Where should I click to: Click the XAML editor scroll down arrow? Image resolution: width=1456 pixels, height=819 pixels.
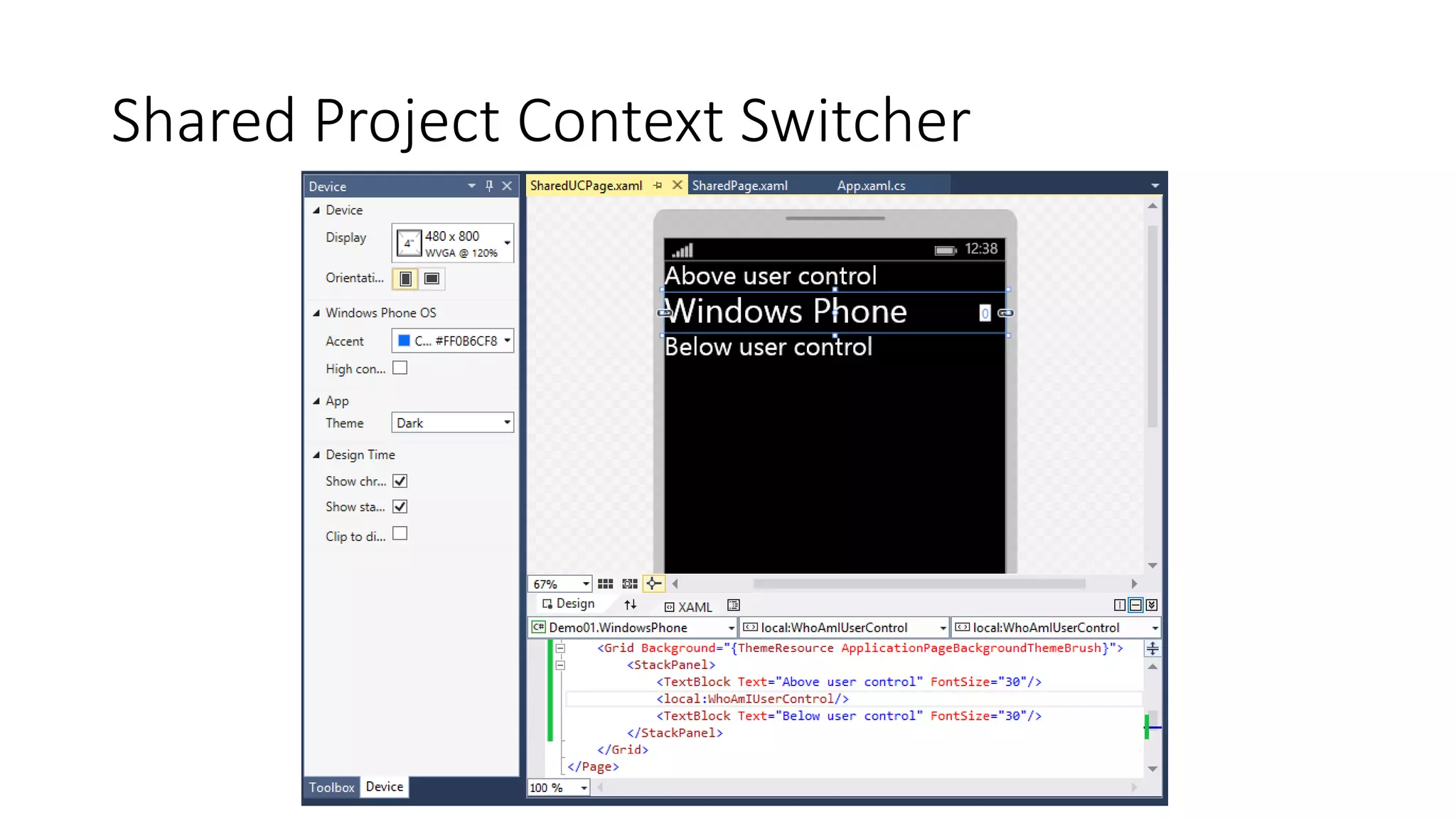point(1152,769)
